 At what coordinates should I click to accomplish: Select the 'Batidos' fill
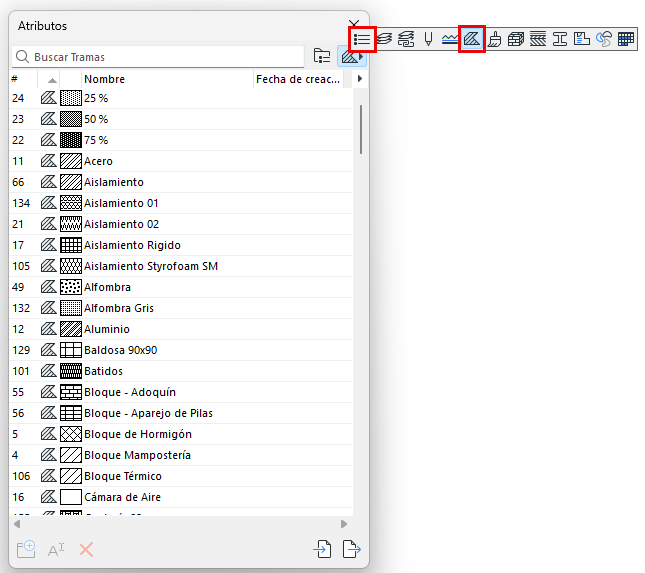[181, 371]
